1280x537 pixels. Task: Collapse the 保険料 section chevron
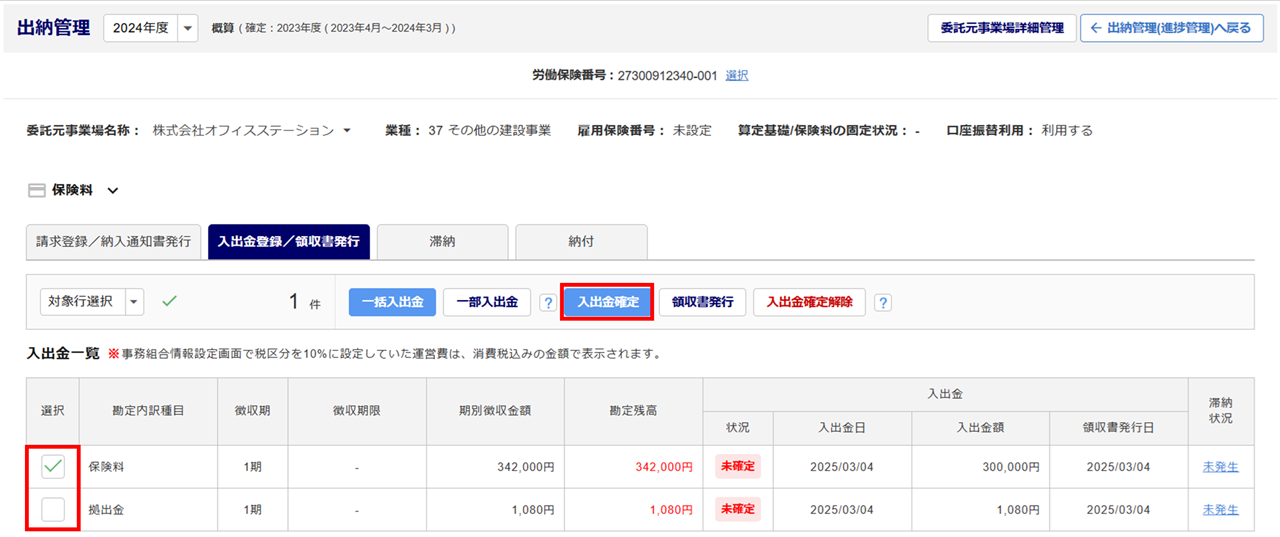click(x=112, y=190)
